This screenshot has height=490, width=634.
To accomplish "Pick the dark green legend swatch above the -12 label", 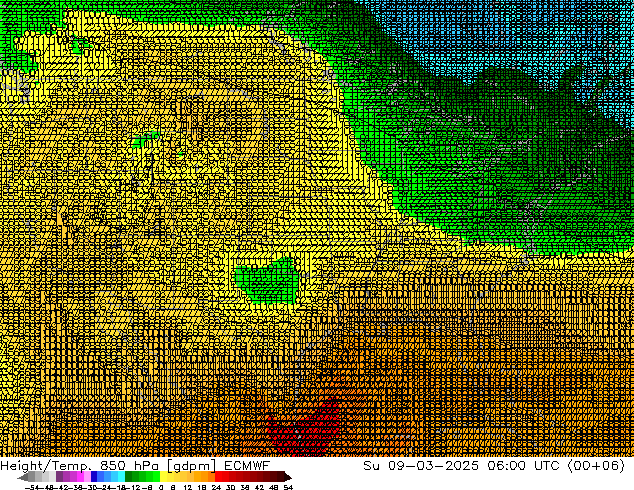I will (129, 476).
